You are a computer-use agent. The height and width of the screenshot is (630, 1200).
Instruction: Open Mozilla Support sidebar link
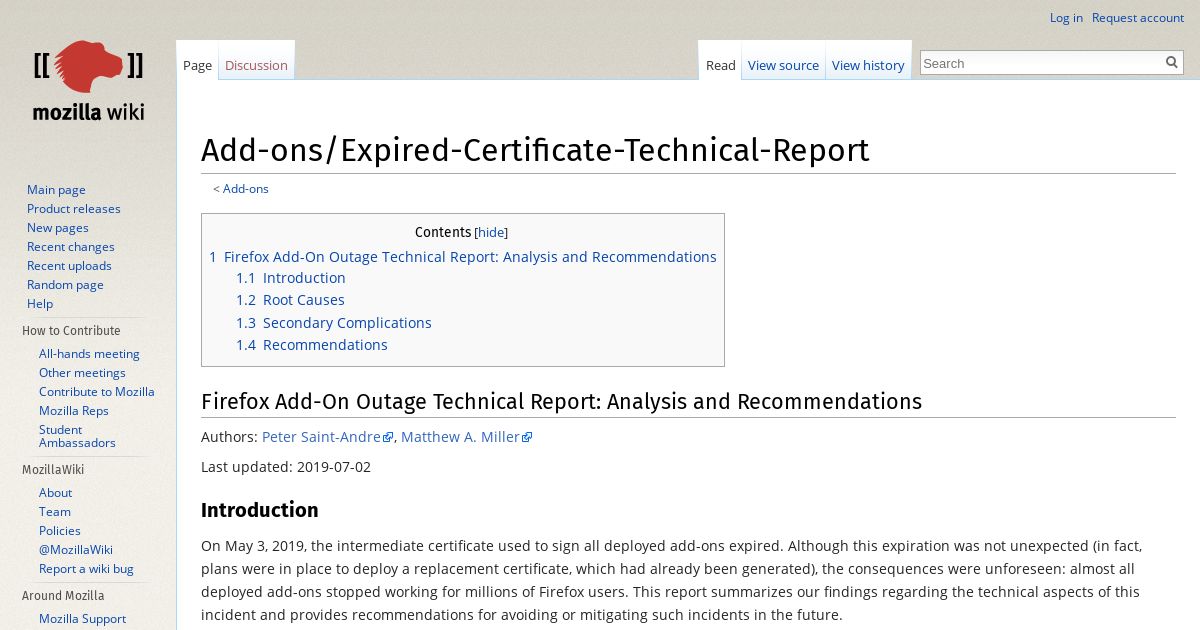82,619
